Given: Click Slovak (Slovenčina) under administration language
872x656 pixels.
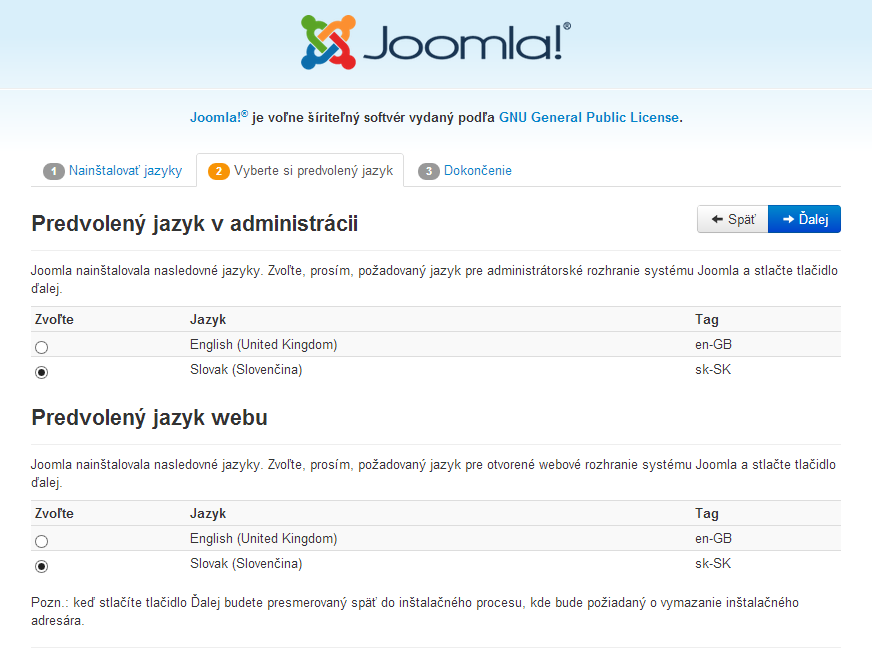Looking at the screenshot, I should point(246,370).
